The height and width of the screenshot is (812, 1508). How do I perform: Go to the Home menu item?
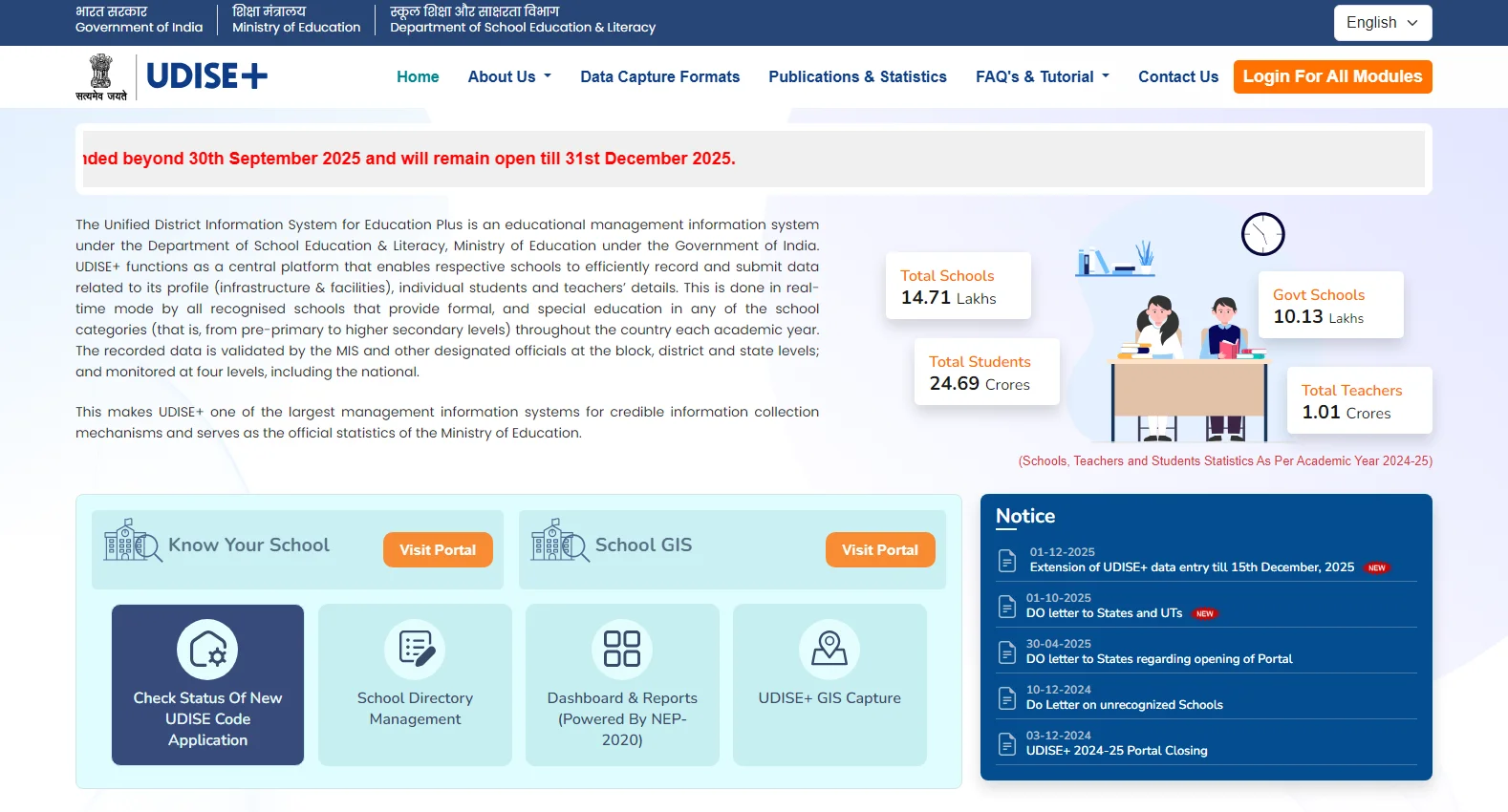click(418, 76)
